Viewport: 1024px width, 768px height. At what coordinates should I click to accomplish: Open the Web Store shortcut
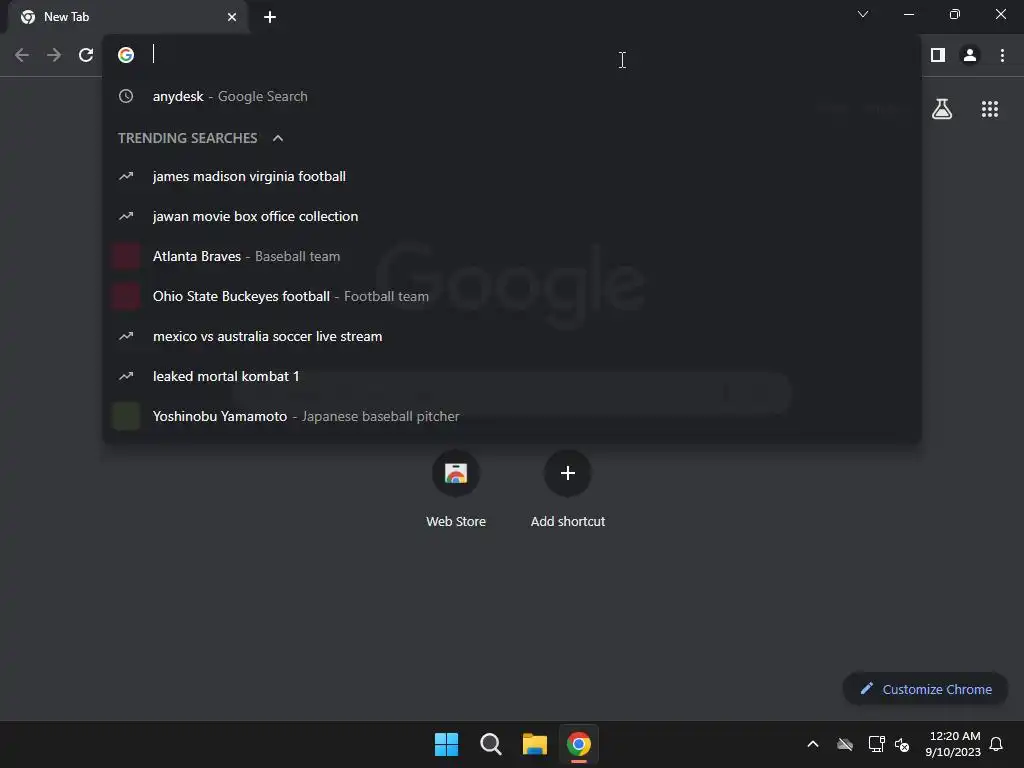pos(456,490)
